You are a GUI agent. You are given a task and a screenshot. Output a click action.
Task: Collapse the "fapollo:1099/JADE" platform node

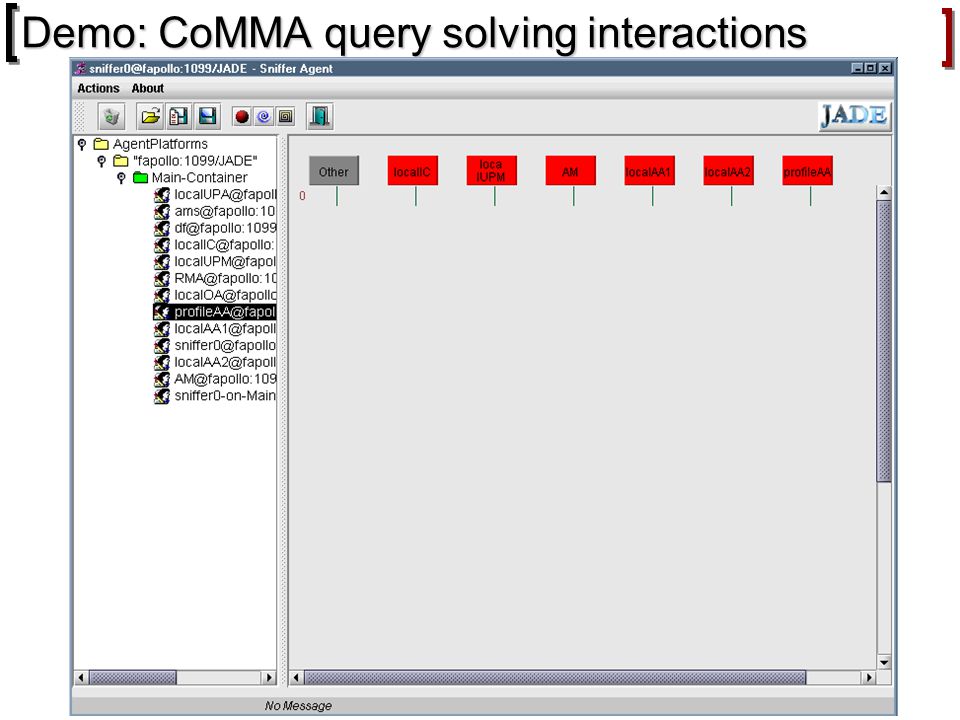(102, 161)
